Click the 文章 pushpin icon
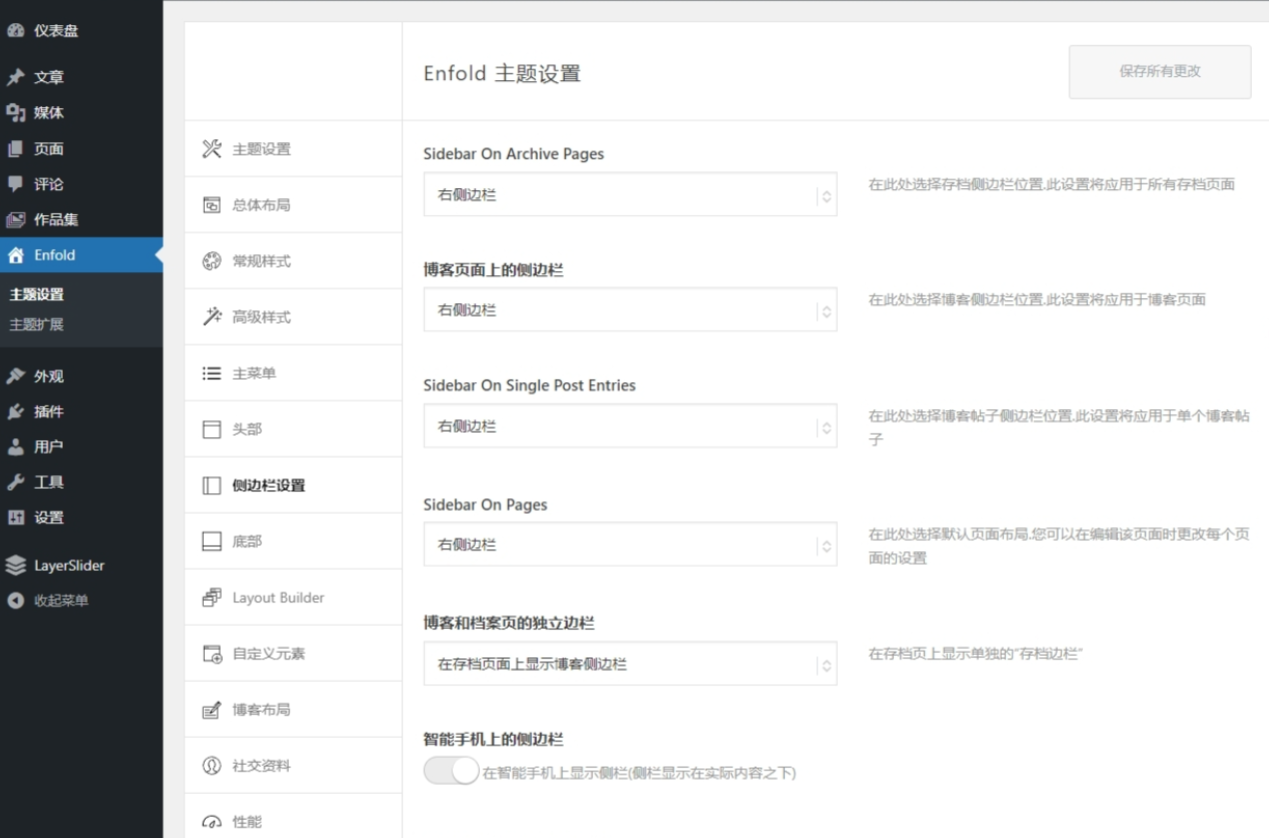The image size is (1269, 838). click(15, 77)
